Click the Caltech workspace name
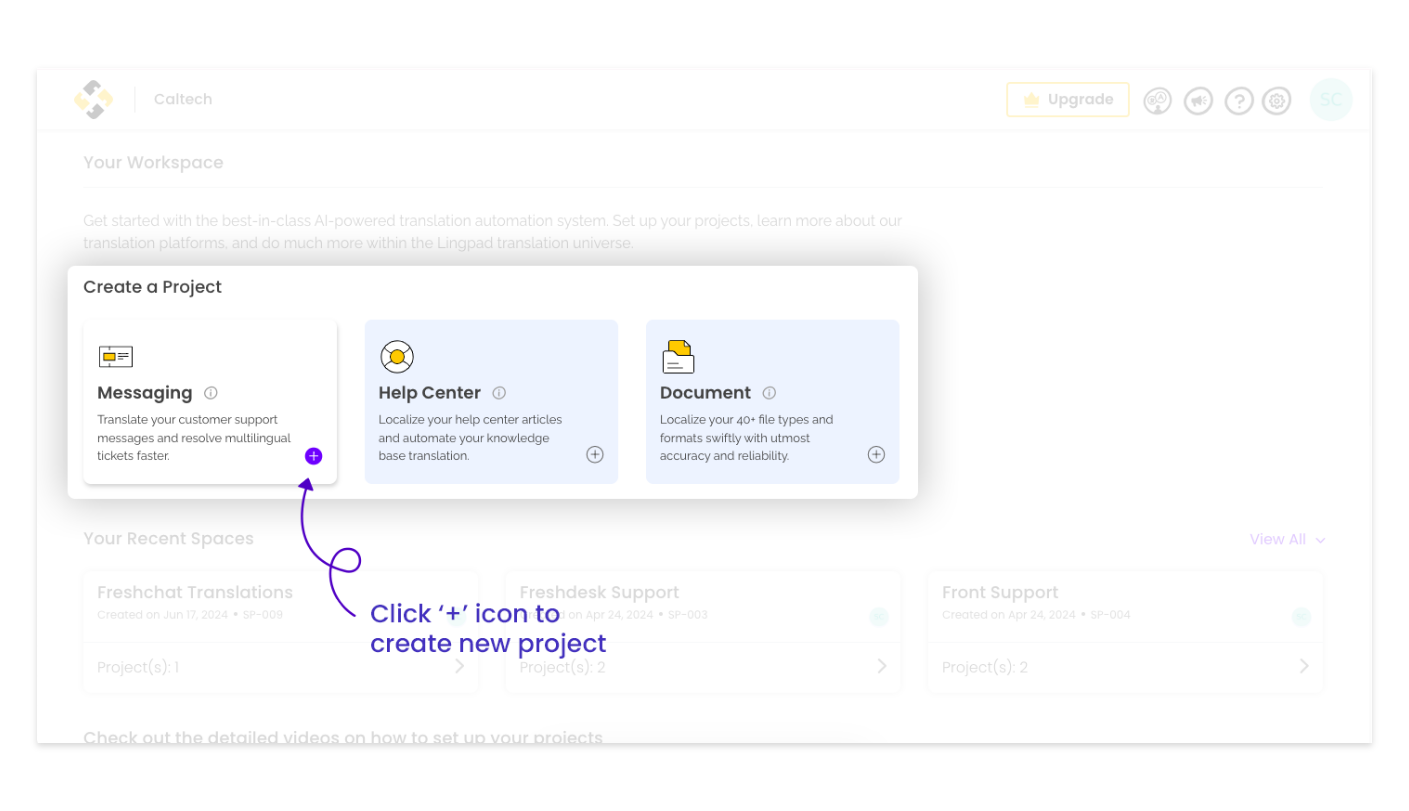 183,99
